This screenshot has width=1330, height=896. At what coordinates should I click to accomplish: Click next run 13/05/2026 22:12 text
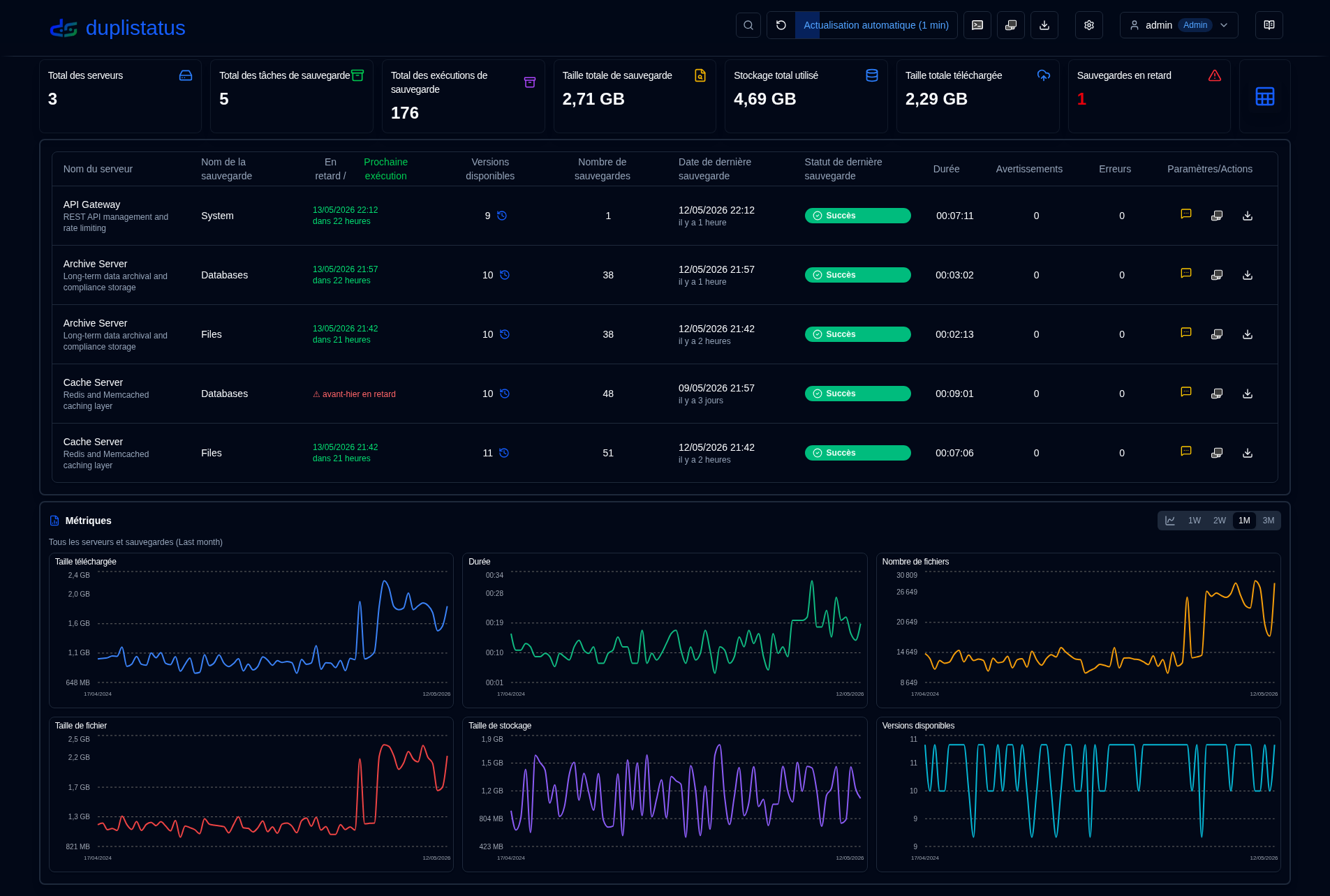345,210
